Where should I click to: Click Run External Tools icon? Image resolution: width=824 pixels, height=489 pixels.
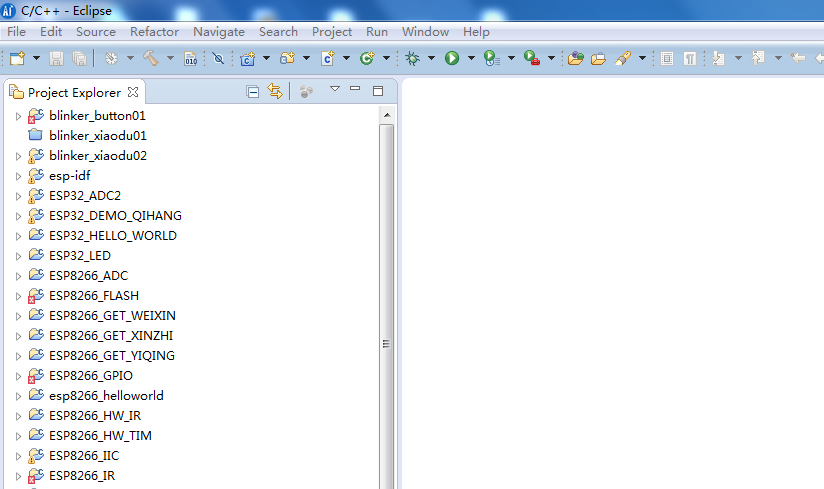pyautogui.click(x=532, y=58)
